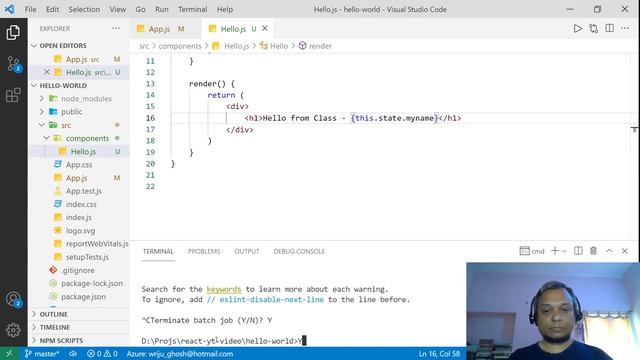Open the File menu

31,9
